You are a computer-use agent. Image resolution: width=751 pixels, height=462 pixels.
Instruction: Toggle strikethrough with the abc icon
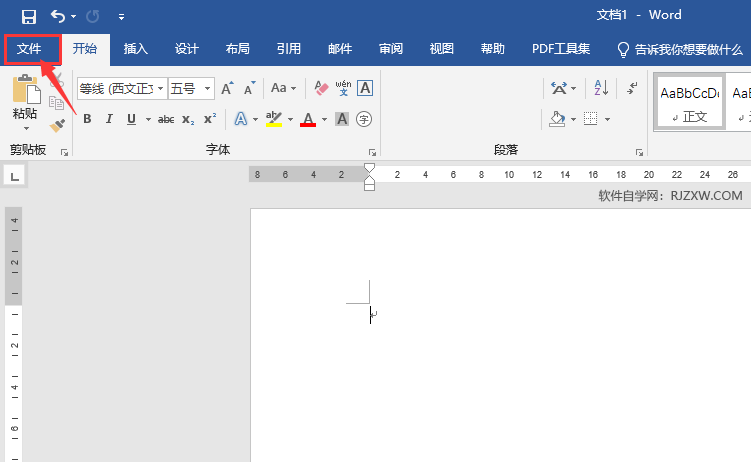(x=166, y=119)
